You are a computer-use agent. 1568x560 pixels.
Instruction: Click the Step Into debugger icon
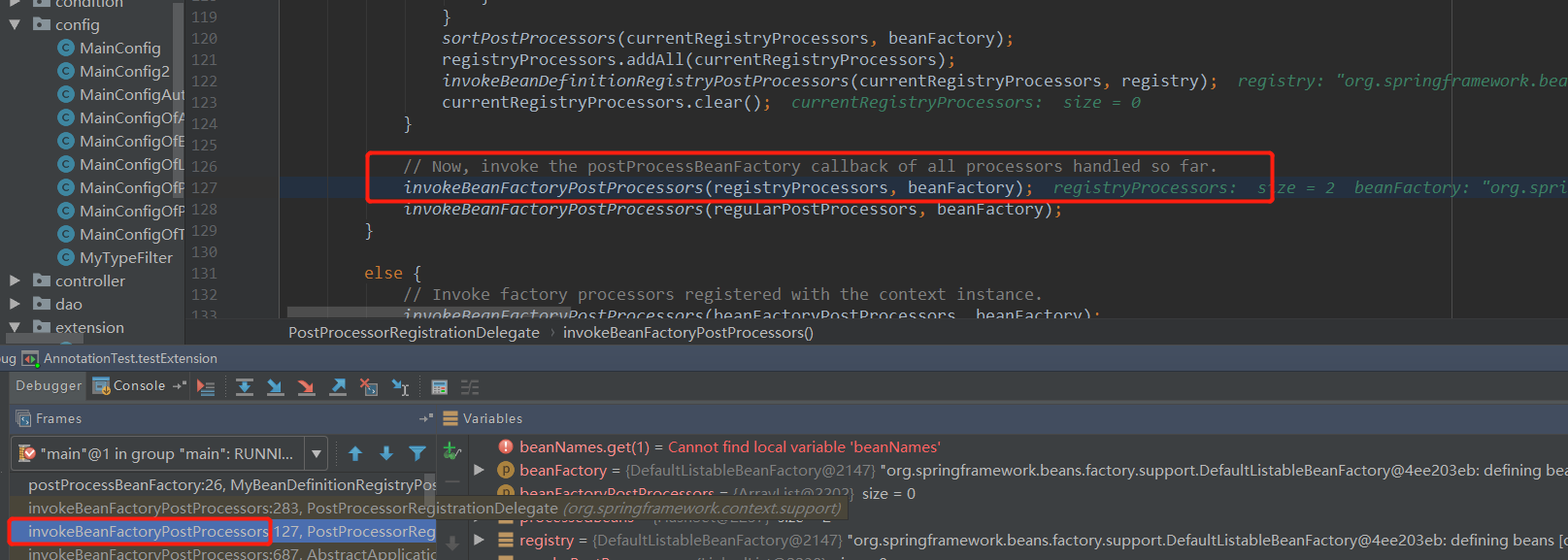click(276, 387)
